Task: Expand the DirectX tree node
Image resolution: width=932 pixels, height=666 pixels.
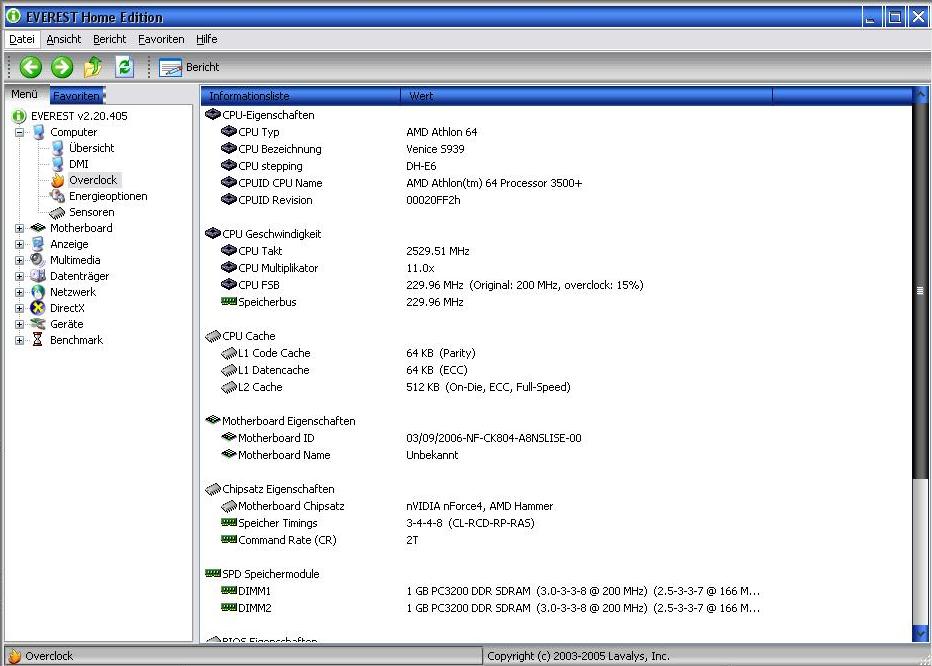Action: click(x=20, y=309)
